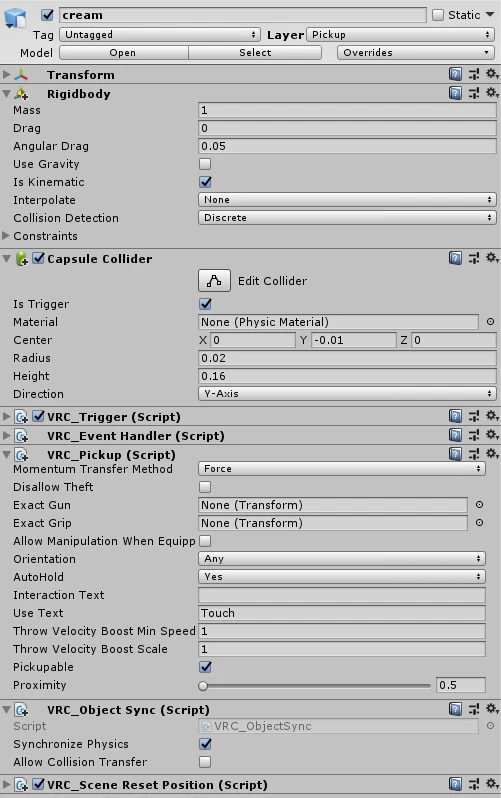The width and height of the screenshot is (501, 798).
Task: Expand the Constraints foldout
Action: 6,236
